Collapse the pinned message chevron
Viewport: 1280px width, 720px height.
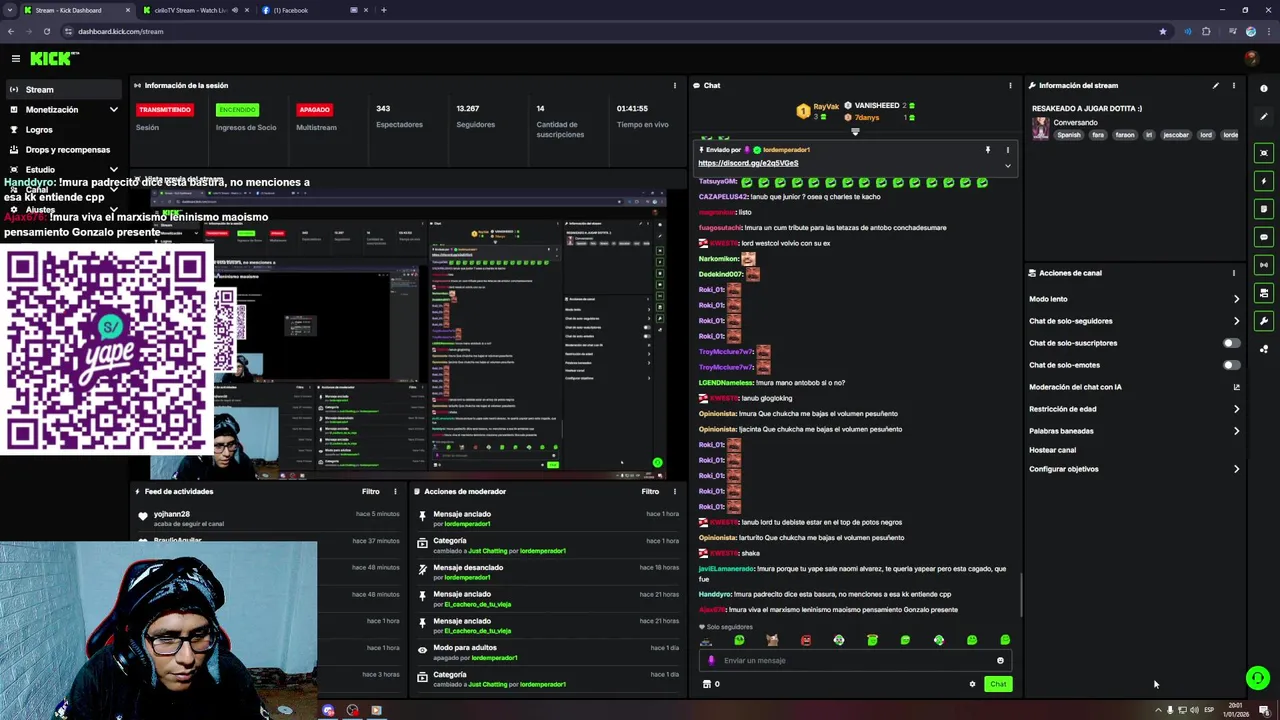click(x=1007, y=165)
